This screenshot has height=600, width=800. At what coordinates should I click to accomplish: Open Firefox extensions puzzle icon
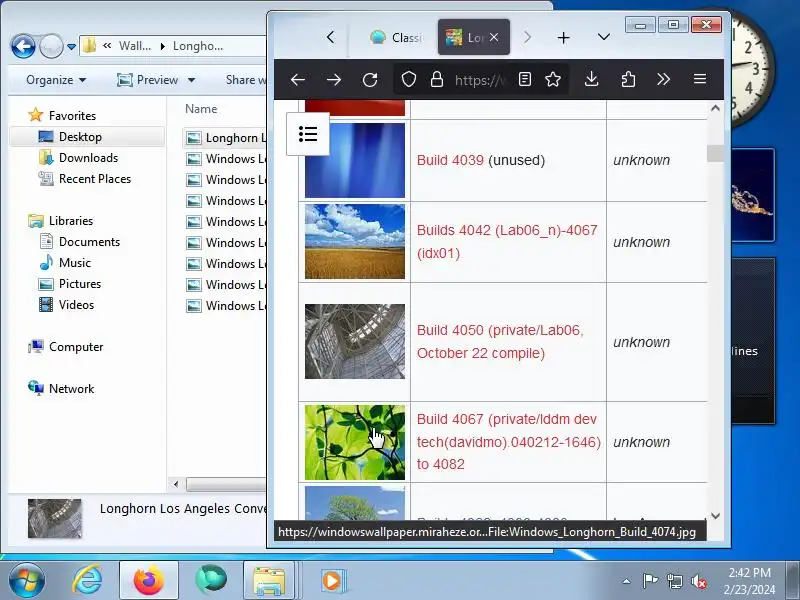coord(628,79)
